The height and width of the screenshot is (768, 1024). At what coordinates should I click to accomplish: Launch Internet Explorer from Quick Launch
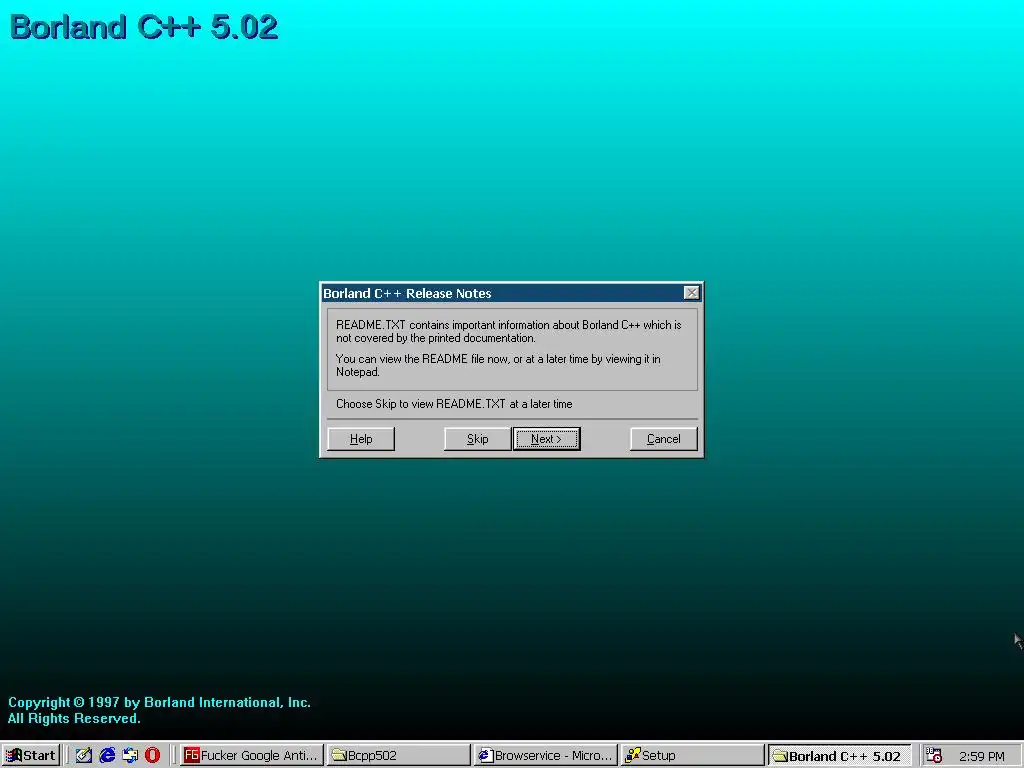[x=107, y=756]
